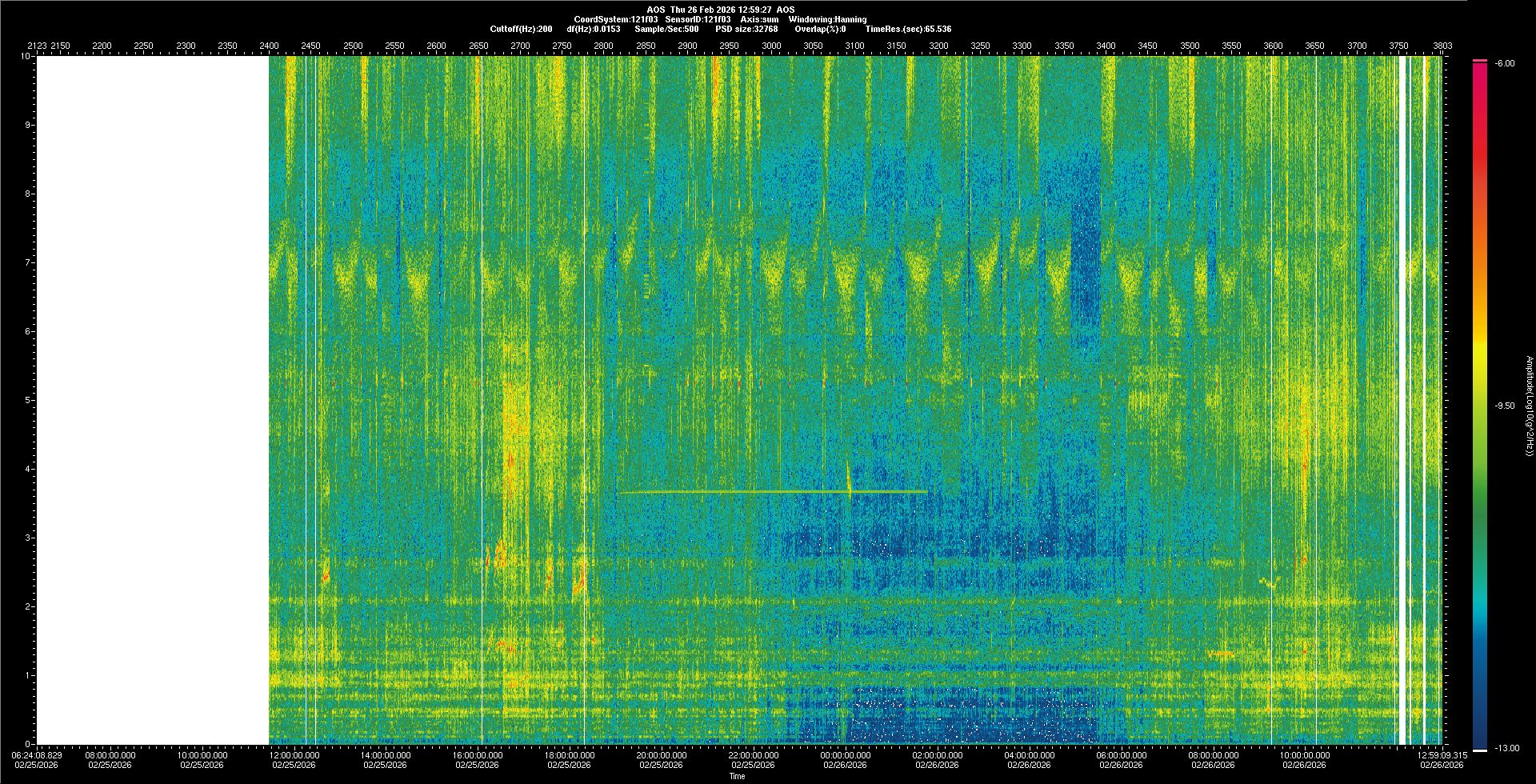This screenshot has width=1536, height=784.
Task: Click the -6.00 colorbar maximum label
Action: tap(1504, 63)
